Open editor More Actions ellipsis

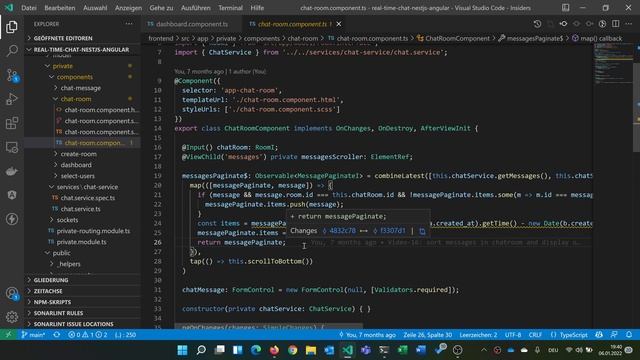[629, 24]
